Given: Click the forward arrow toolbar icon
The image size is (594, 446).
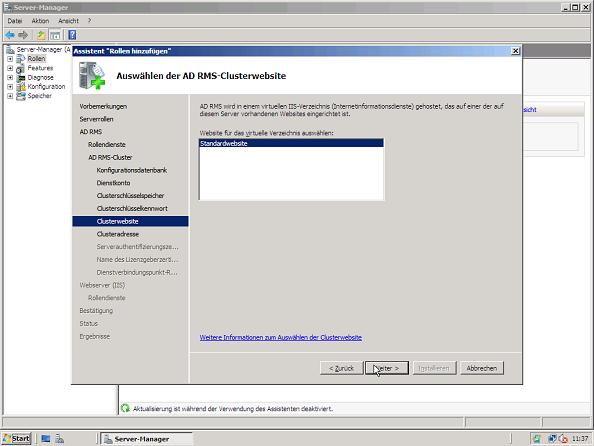Looking at the screenshot, I should (x=23, y=35).
